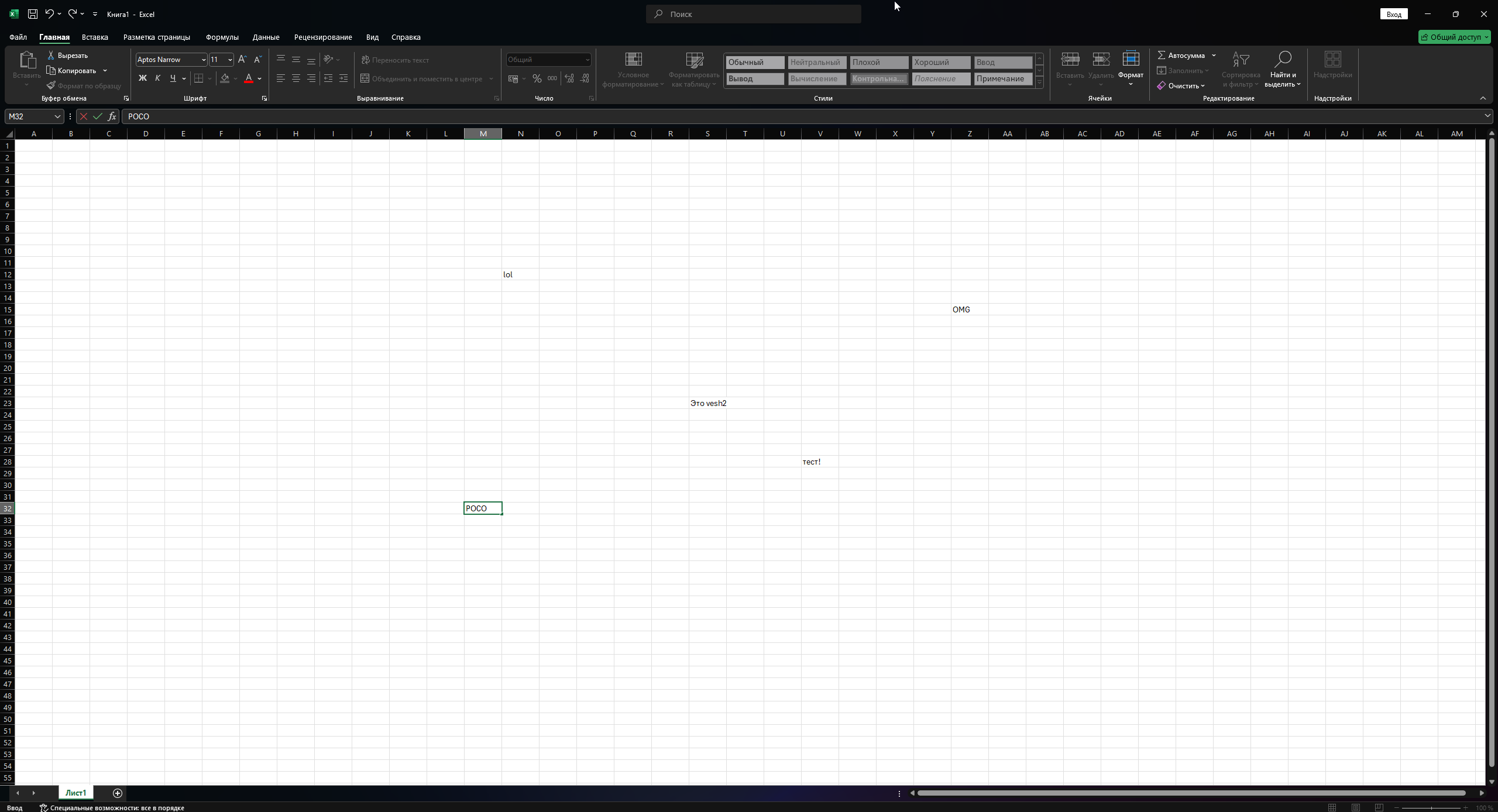
Task: Open the font size dropdown
Action: [x=230, y=60]
